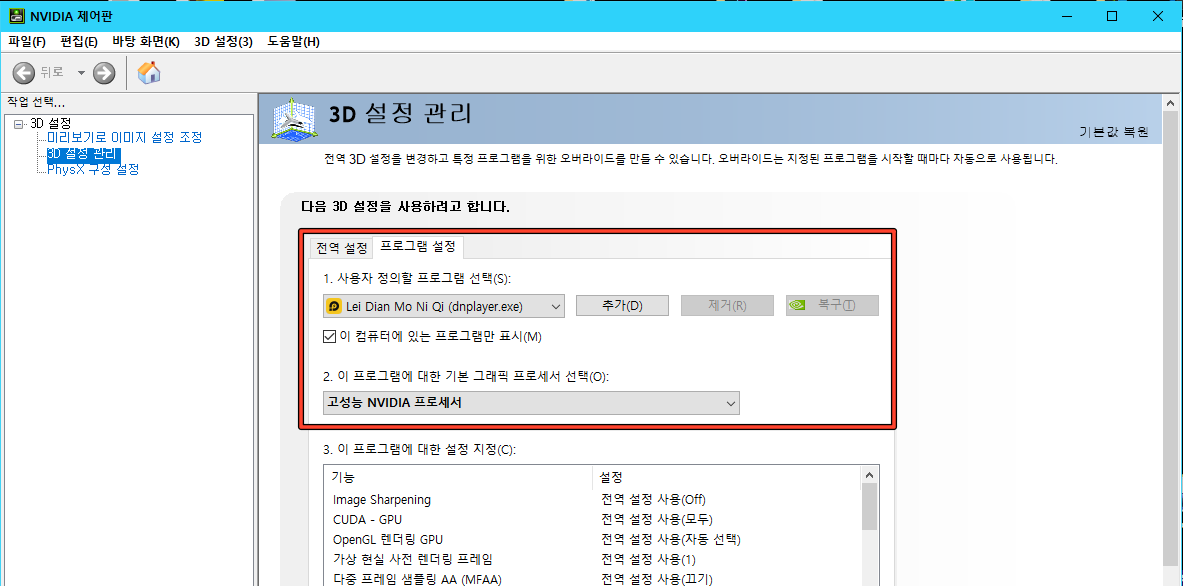Click settings list scrollbar up arrow

(869, 475)
